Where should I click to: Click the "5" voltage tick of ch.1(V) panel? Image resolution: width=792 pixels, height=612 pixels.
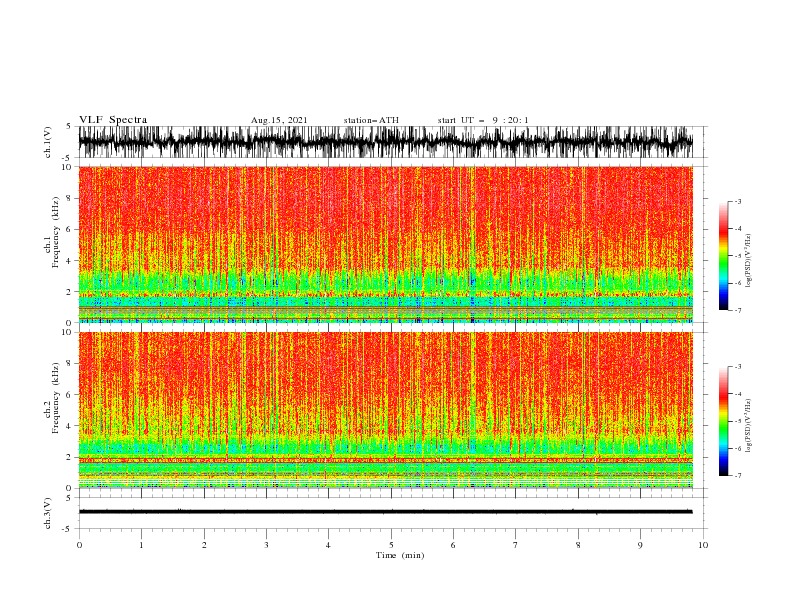(68, 126)
